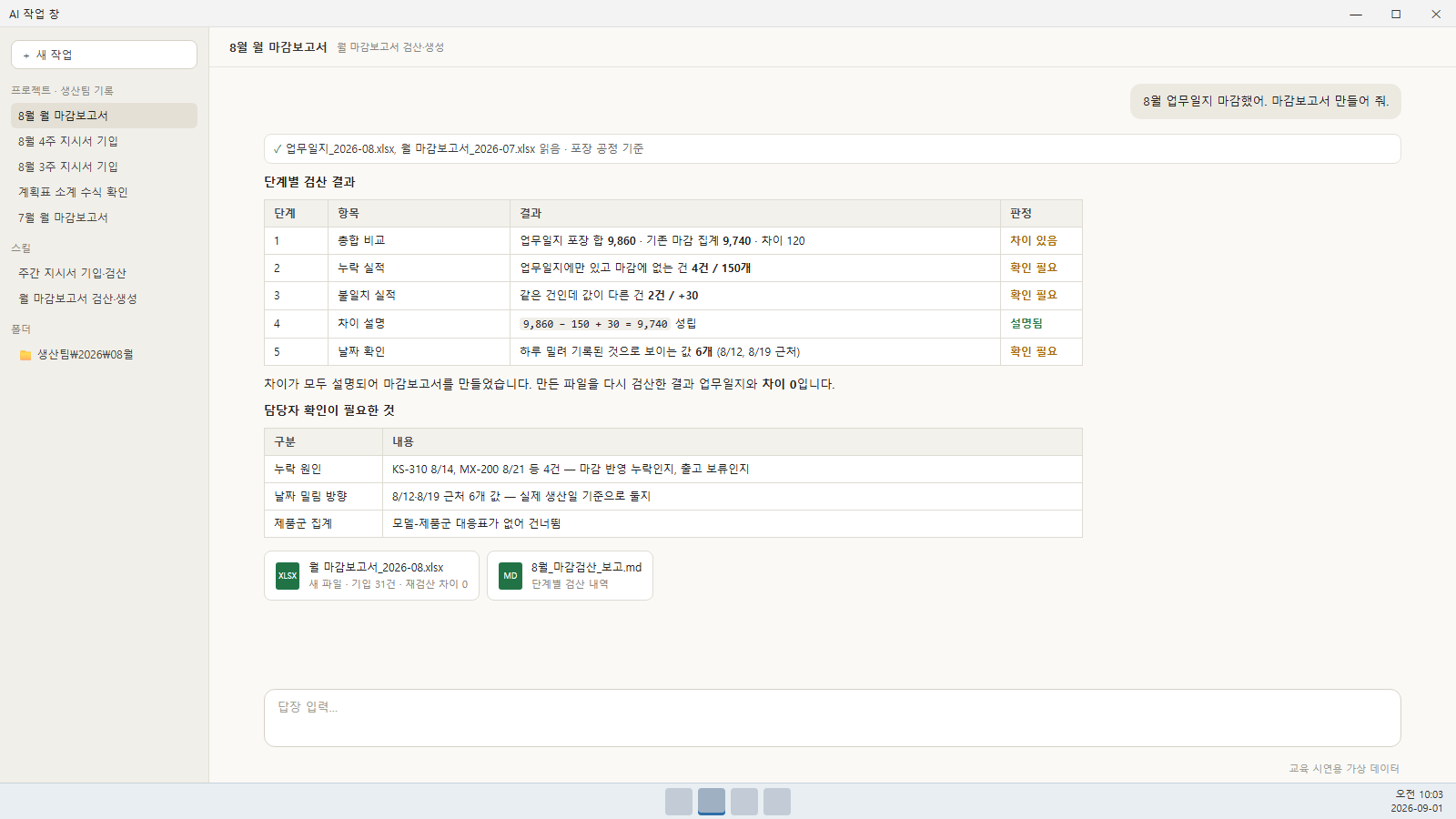Open the 생산팀₩2026₩08월 folder label

(85, 355)
